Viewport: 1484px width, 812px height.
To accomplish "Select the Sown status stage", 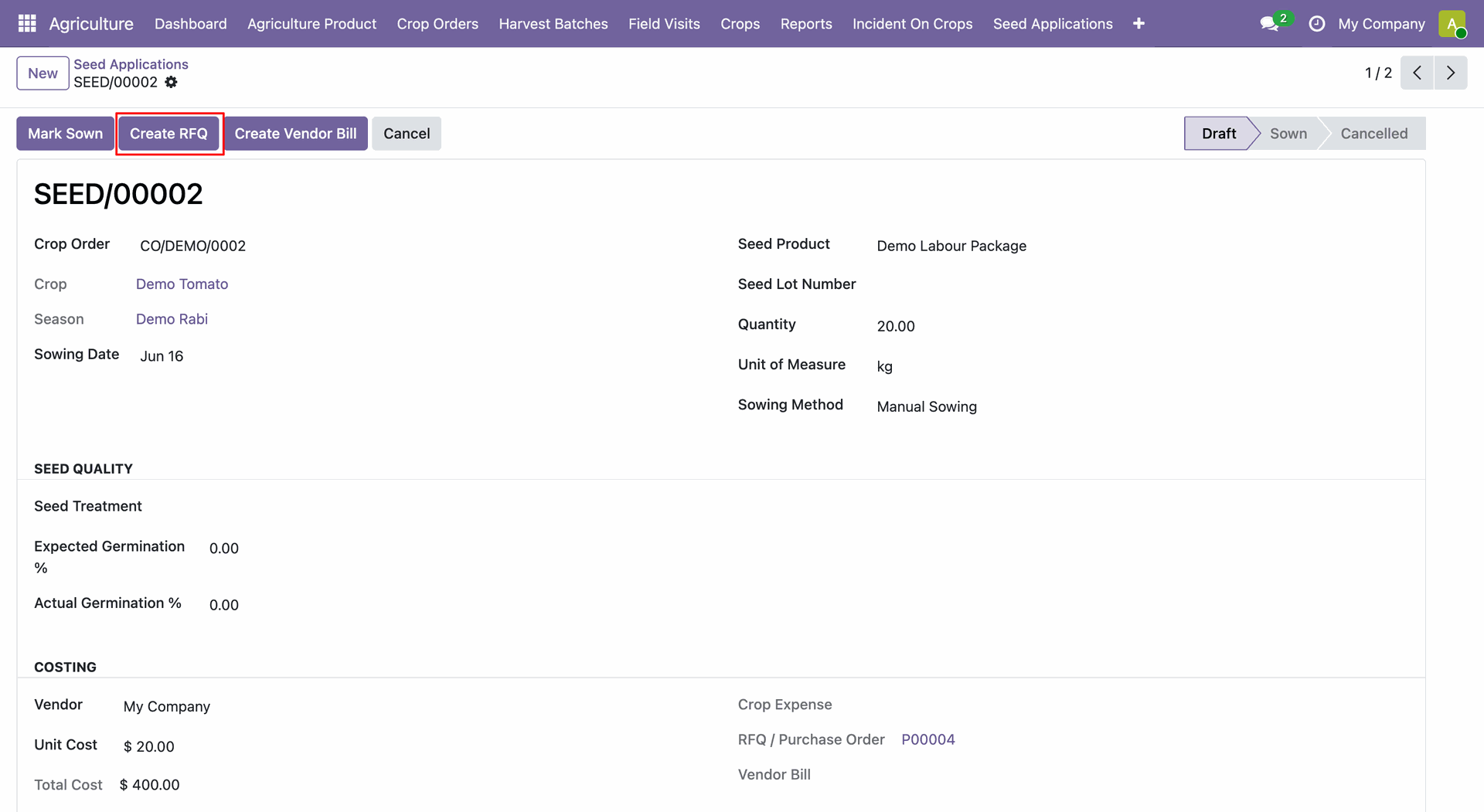I will pos(1288,134).
